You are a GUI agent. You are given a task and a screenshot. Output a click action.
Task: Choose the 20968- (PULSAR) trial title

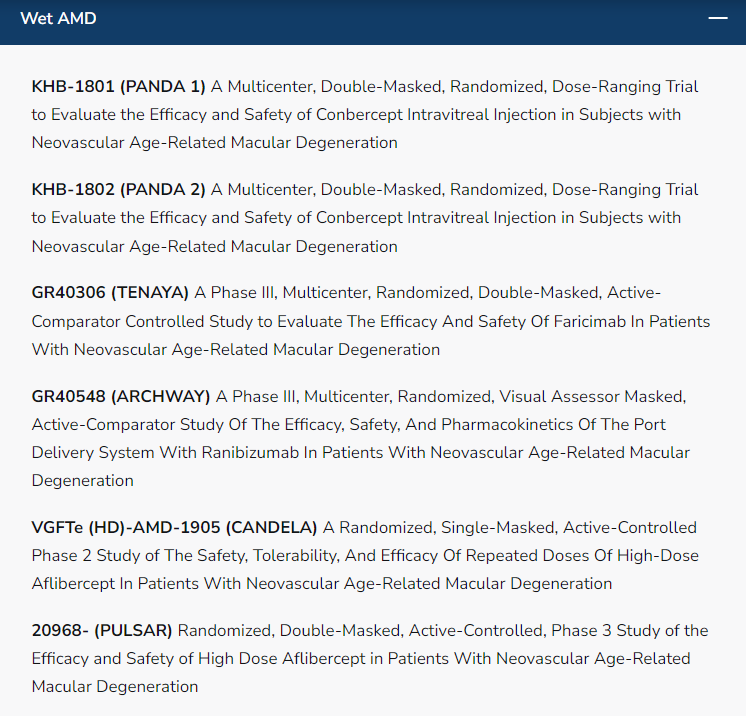point(102,631)
